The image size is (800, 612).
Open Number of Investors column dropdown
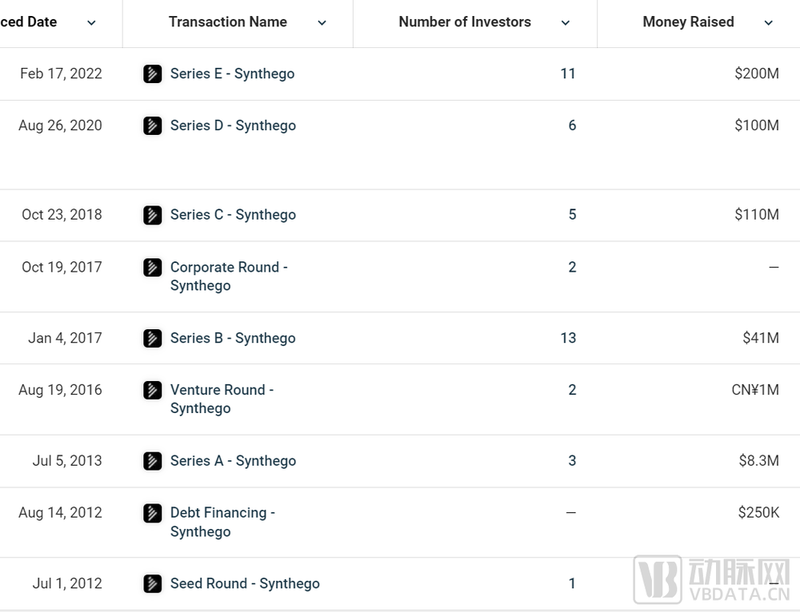pyautogui.click(x=566, y=23)
